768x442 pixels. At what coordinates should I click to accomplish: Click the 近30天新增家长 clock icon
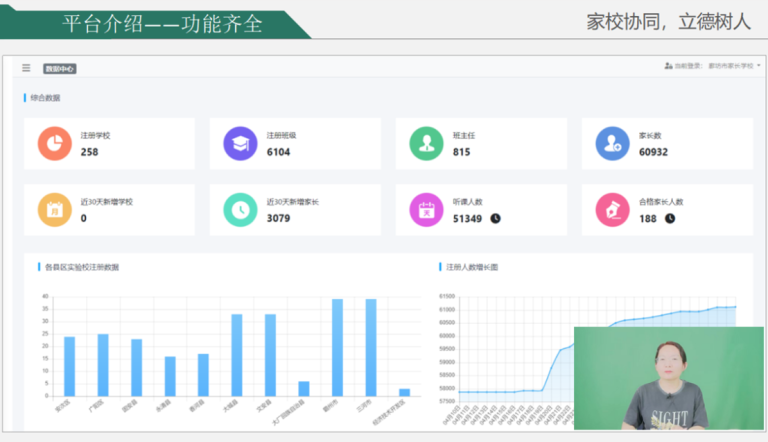tap(240, 209)
